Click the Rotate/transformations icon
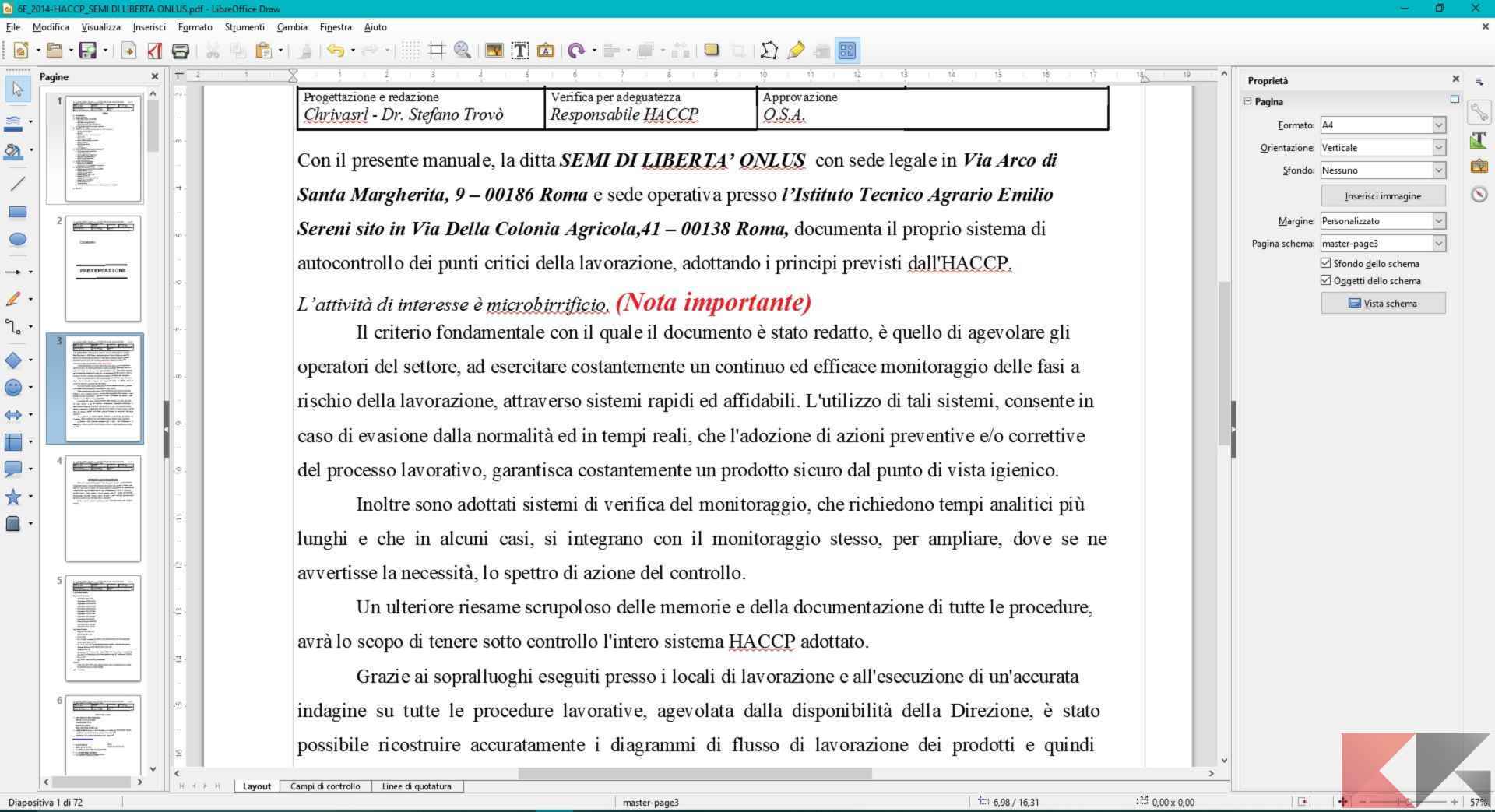The height and width of the screenshot is (812, 1495). (x=576, y=51)
